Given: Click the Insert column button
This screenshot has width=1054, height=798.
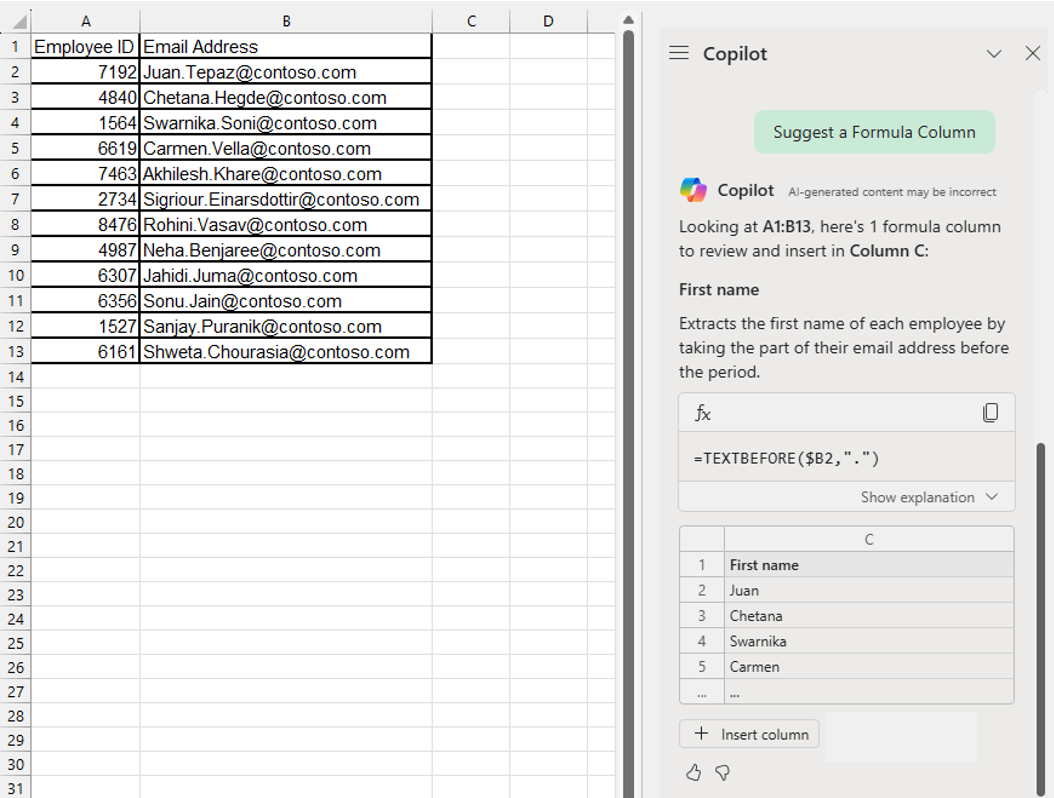Looking at the screenshot, I should pos(749,734).
